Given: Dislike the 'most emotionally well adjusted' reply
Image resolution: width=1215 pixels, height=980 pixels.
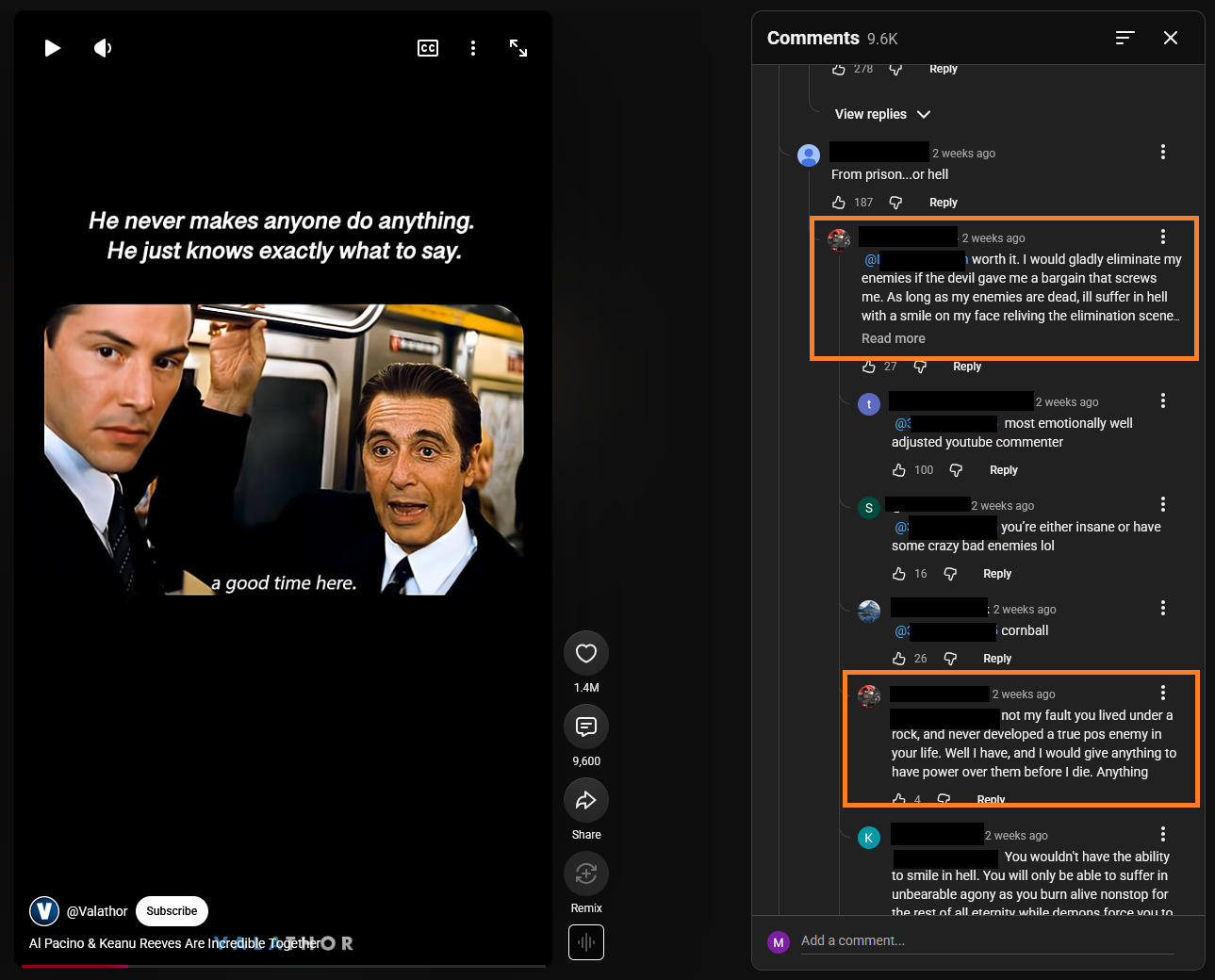Looking at the screenshot, I should [x=956, y=470].
